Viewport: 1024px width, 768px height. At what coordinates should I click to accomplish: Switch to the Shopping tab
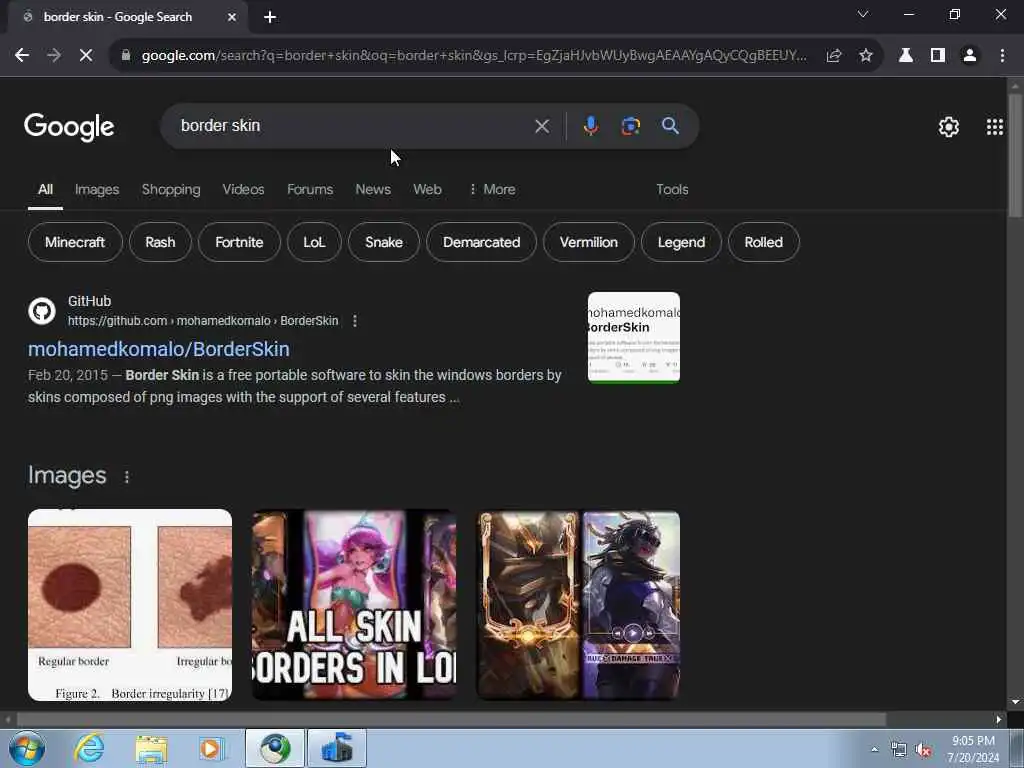(171, 189)
